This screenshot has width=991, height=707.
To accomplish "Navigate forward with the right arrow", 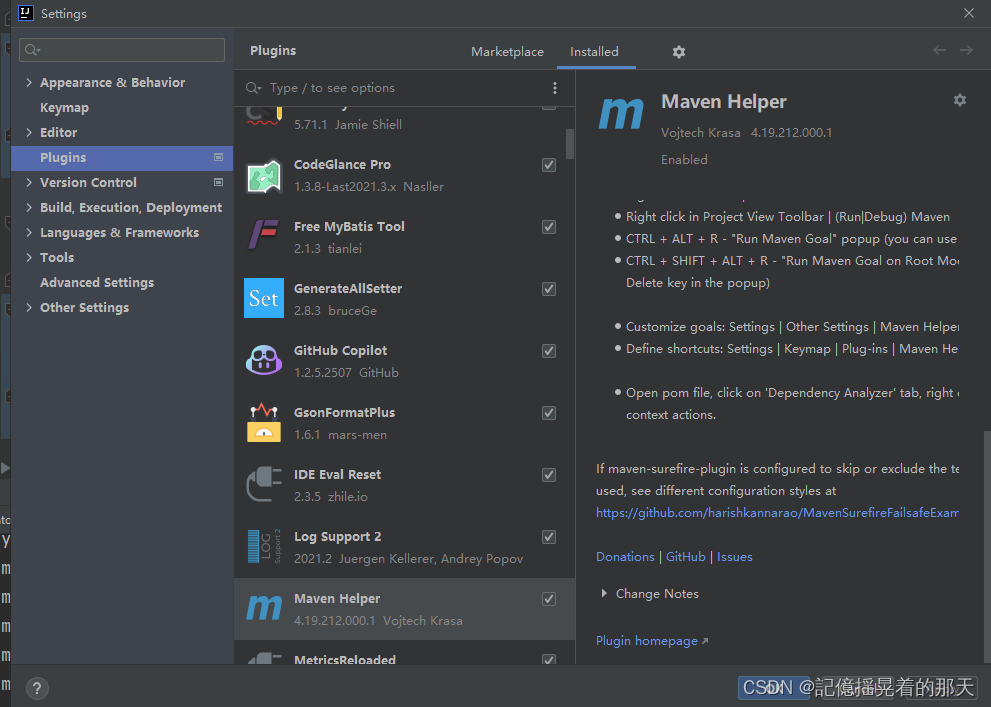I will click(x=966, y=50).
